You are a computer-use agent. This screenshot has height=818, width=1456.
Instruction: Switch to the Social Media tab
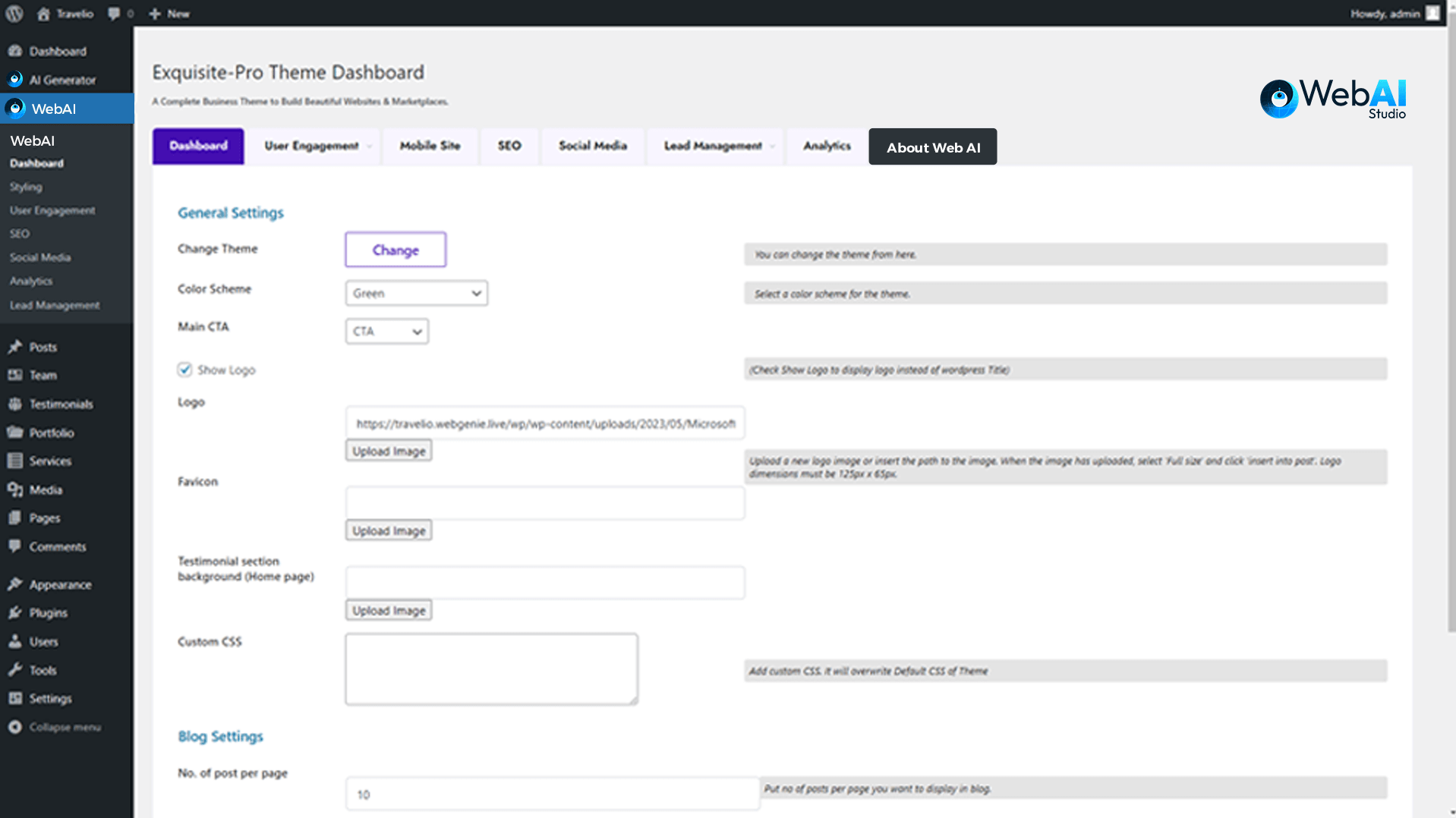click(x=593, y=146)
